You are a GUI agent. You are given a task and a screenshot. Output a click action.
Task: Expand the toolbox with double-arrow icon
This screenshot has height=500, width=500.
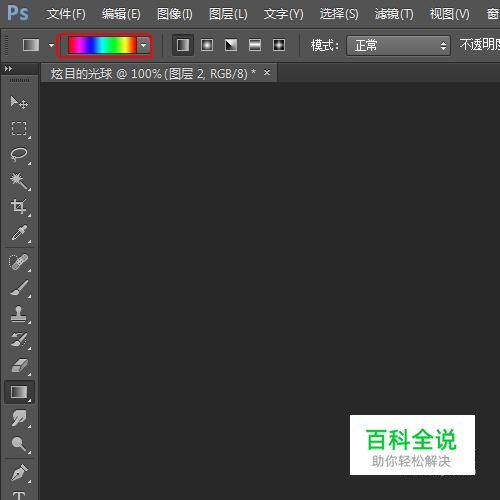[8, 69]
